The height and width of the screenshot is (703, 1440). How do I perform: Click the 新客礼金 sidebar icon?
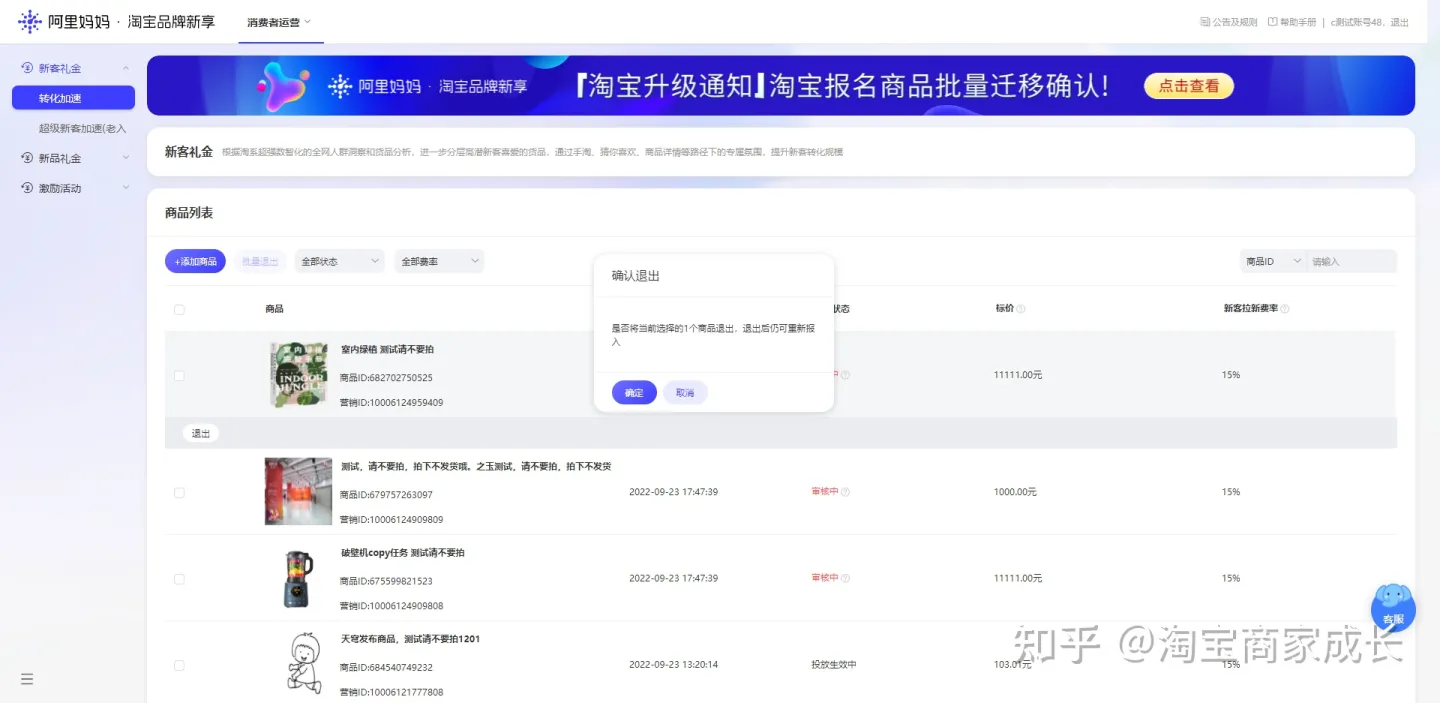tap(28, 68)
